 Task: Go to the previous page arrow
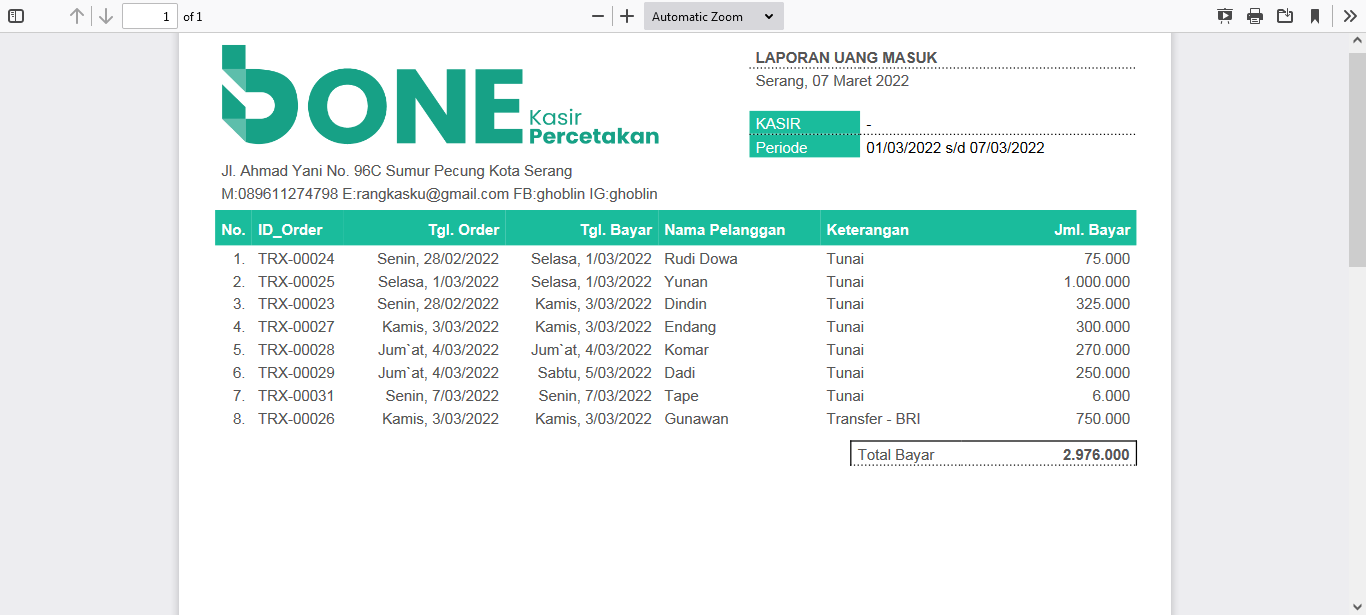[77, 16]
